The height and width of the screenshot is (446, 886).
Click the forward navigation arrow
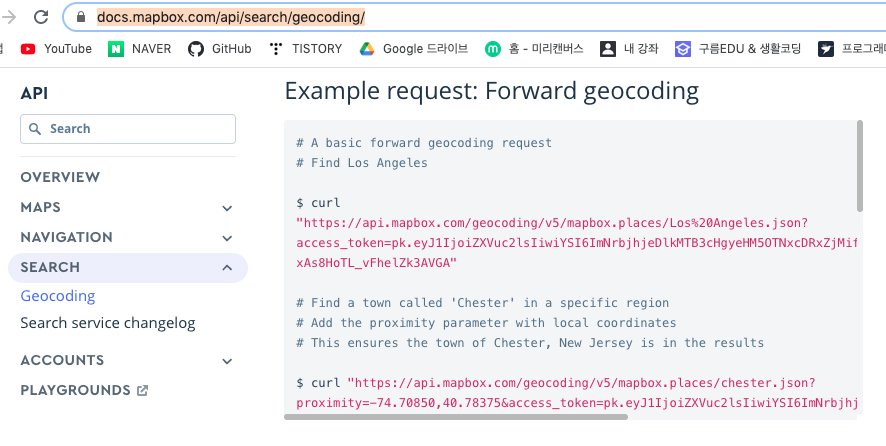click(x=9, y=17)
